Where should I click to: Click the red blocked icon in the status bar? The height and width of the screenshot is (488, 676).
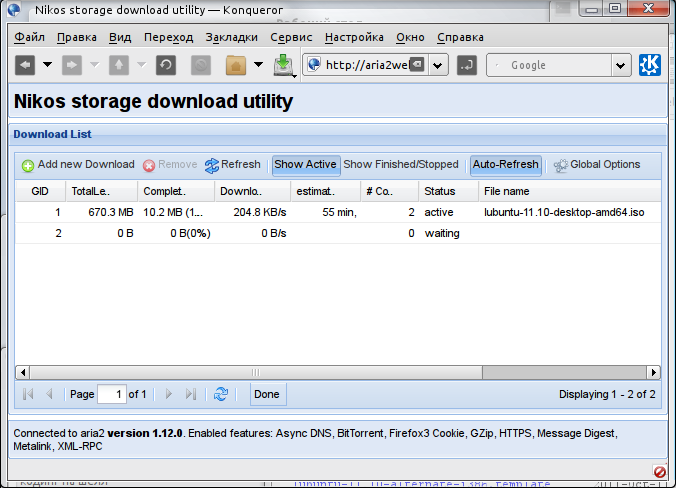660,472
